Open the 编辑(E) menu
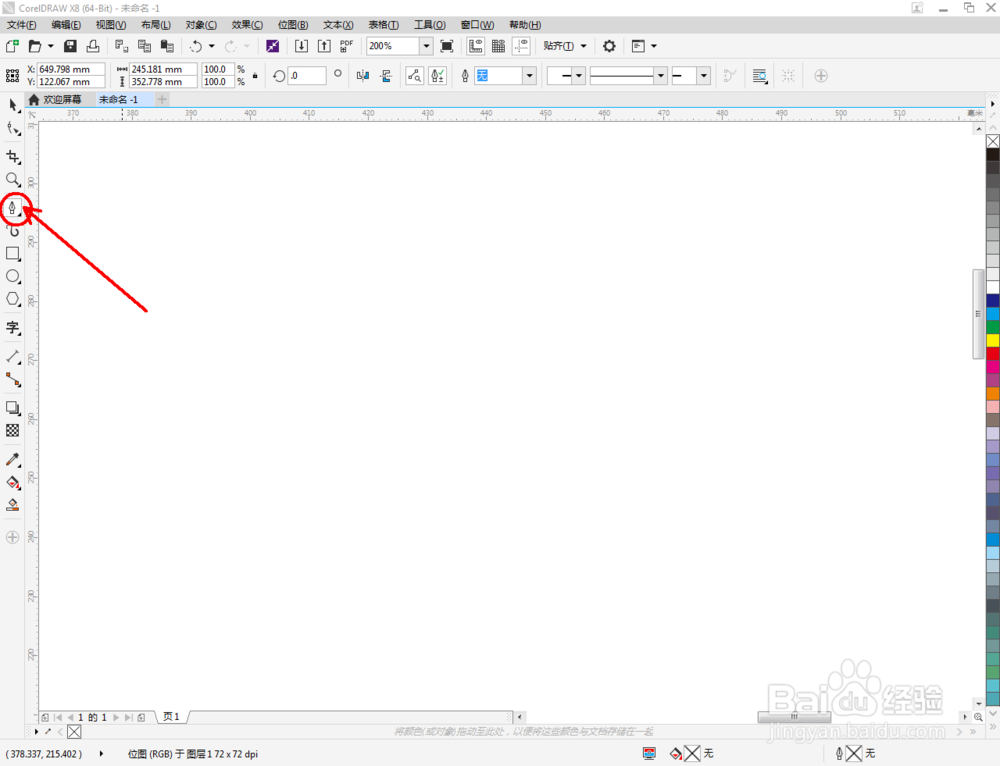 (66, 25)
